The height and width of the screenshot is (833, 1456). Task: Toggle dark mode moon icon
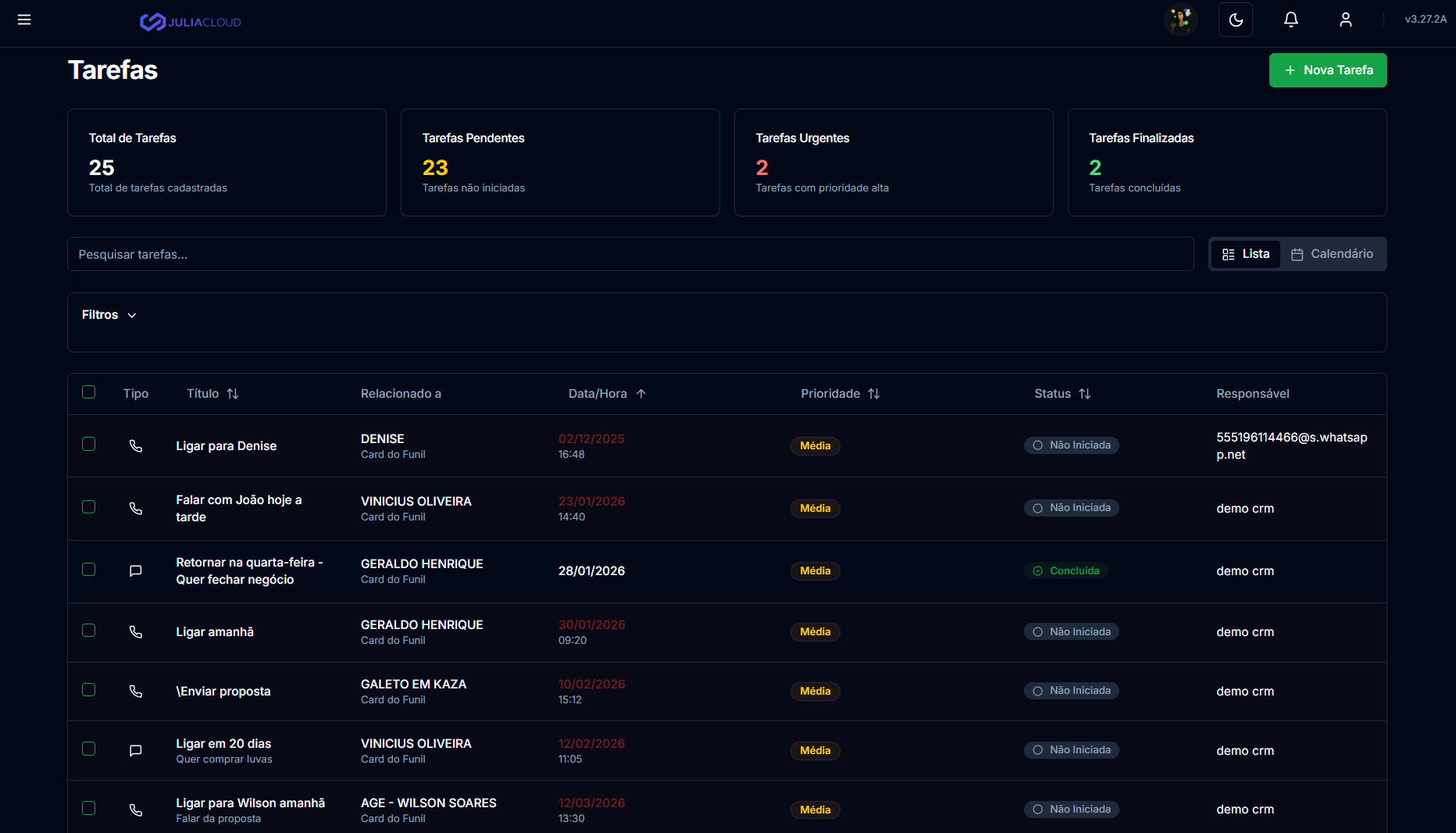[1235, 20]
